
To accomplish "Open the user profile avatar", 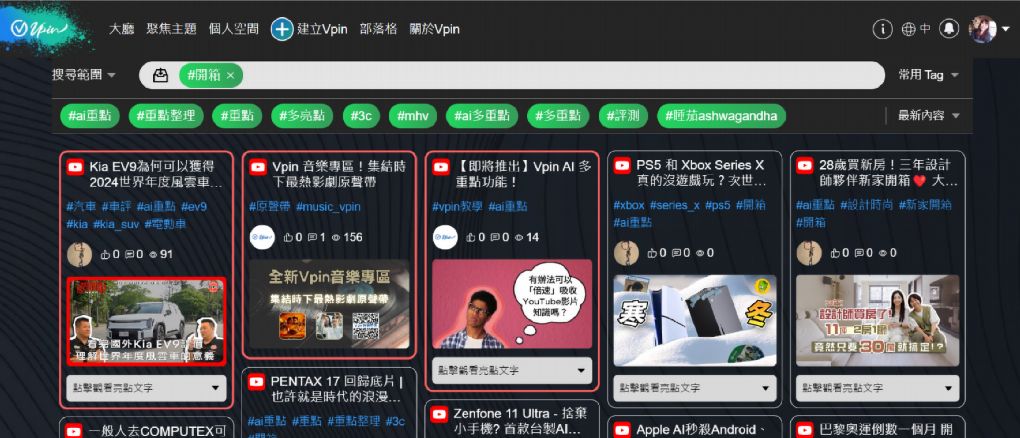I will pos(982,29).
